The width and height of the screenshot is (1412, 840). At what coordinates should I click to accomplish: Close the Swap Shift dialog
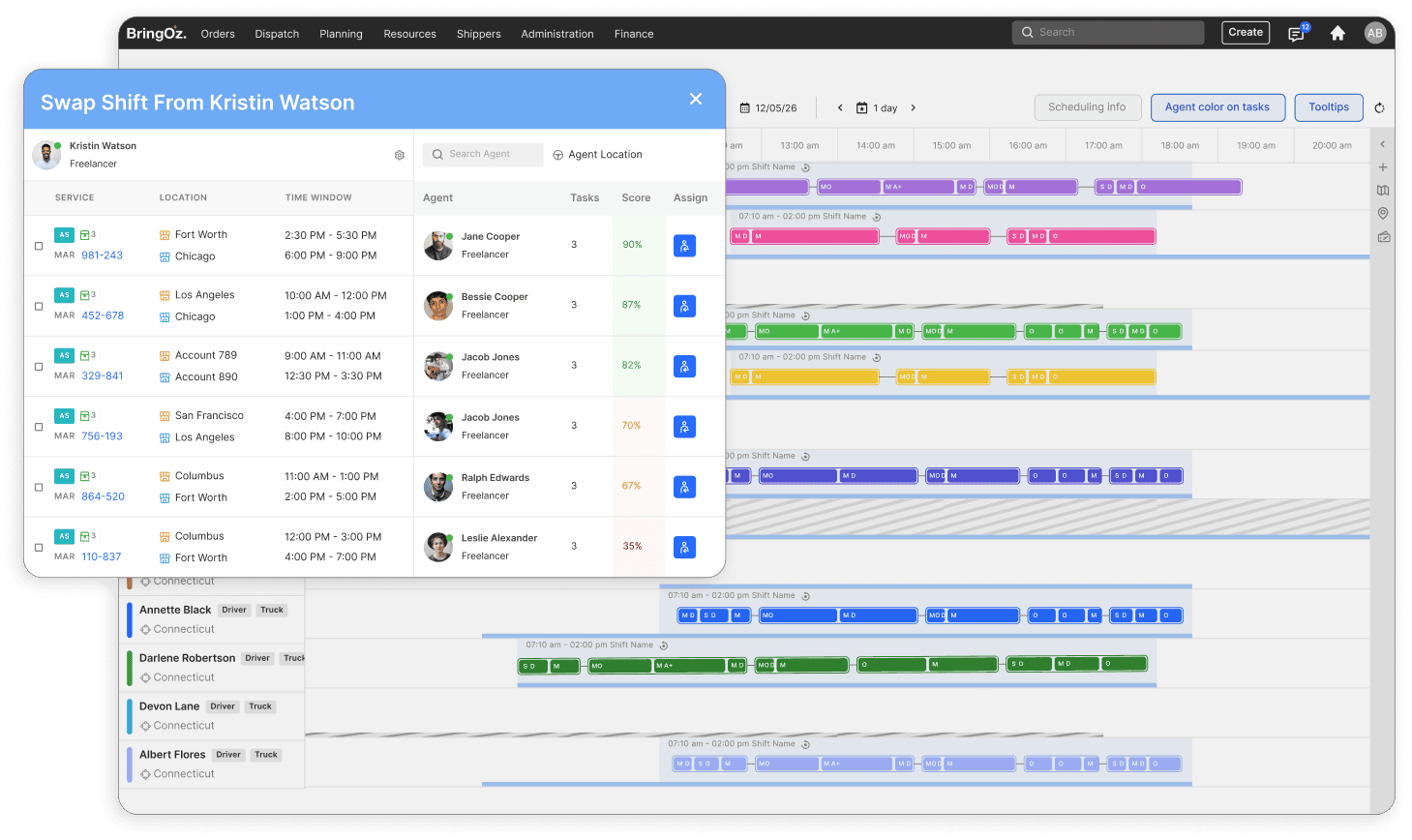696,99
